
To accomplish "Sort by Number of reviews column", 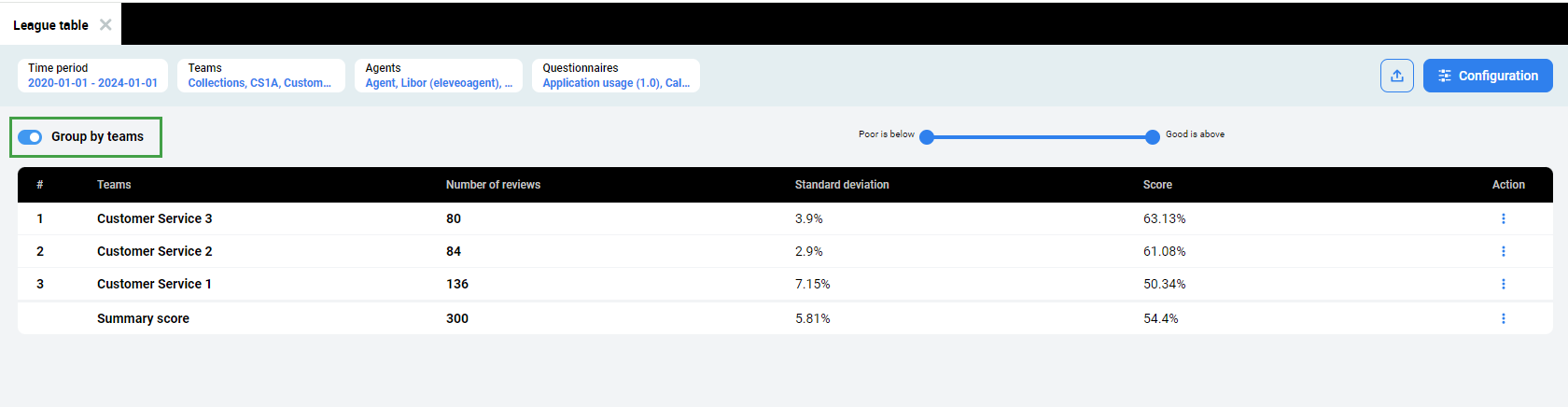I will (493, 185).
